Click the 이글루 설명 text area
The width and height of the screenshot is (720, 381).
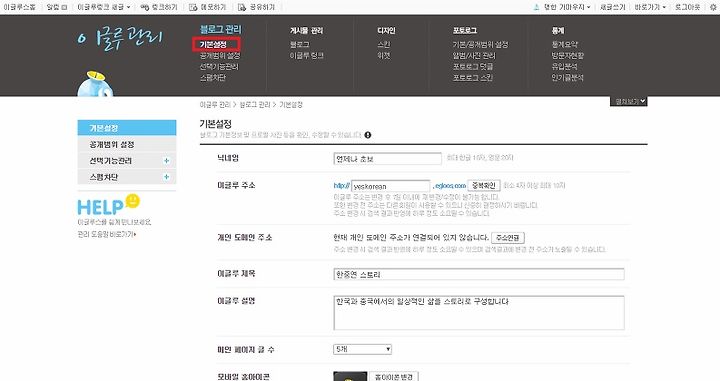(x=479, y=313)
